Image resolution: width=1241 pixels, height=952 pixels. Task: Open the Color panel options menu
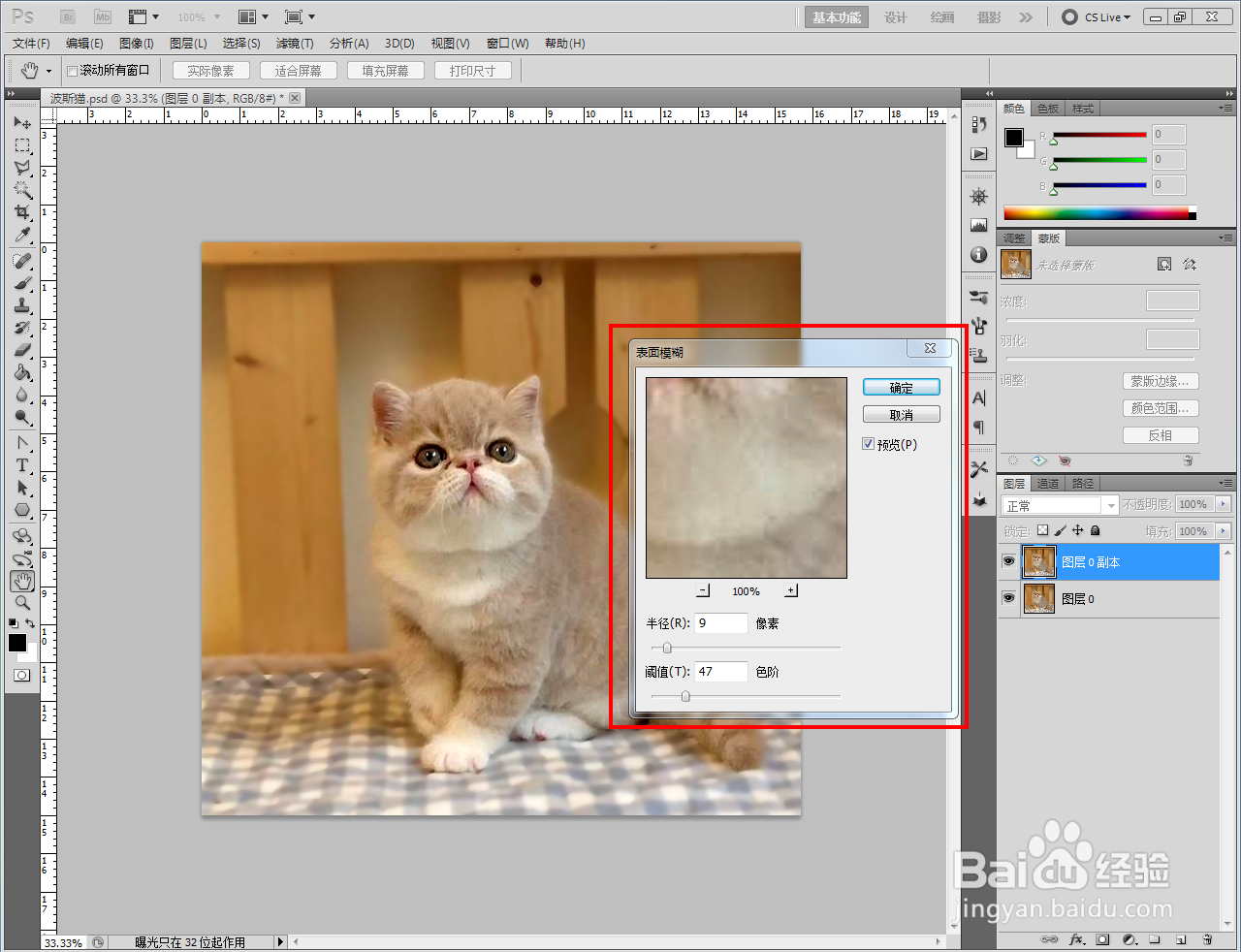point(1226,108)
